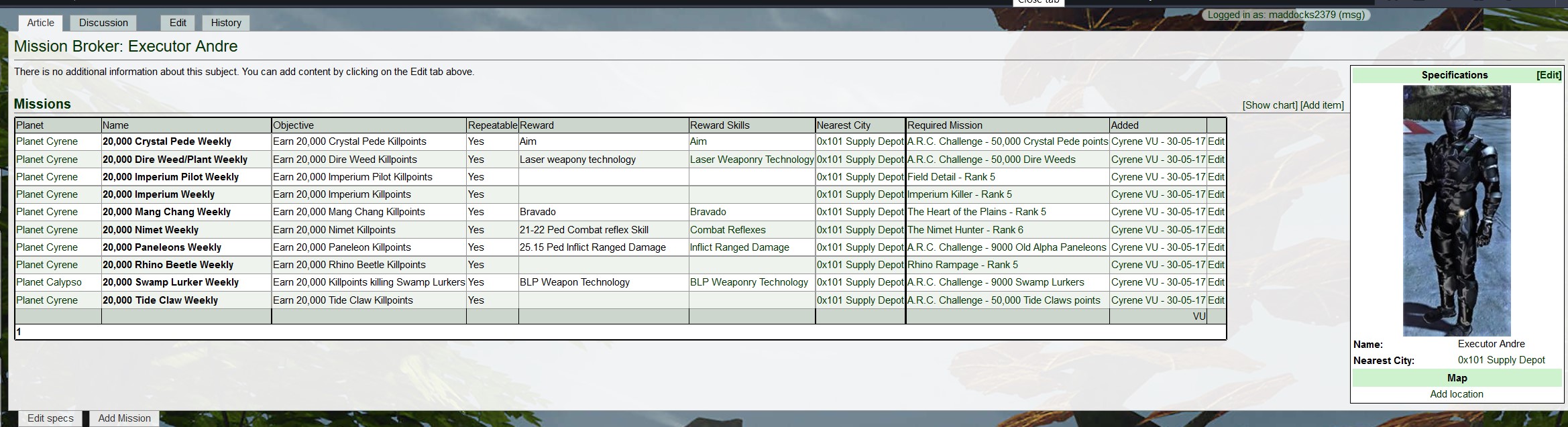Click Edit in the Mang Chang row

tap(1216, 212)
